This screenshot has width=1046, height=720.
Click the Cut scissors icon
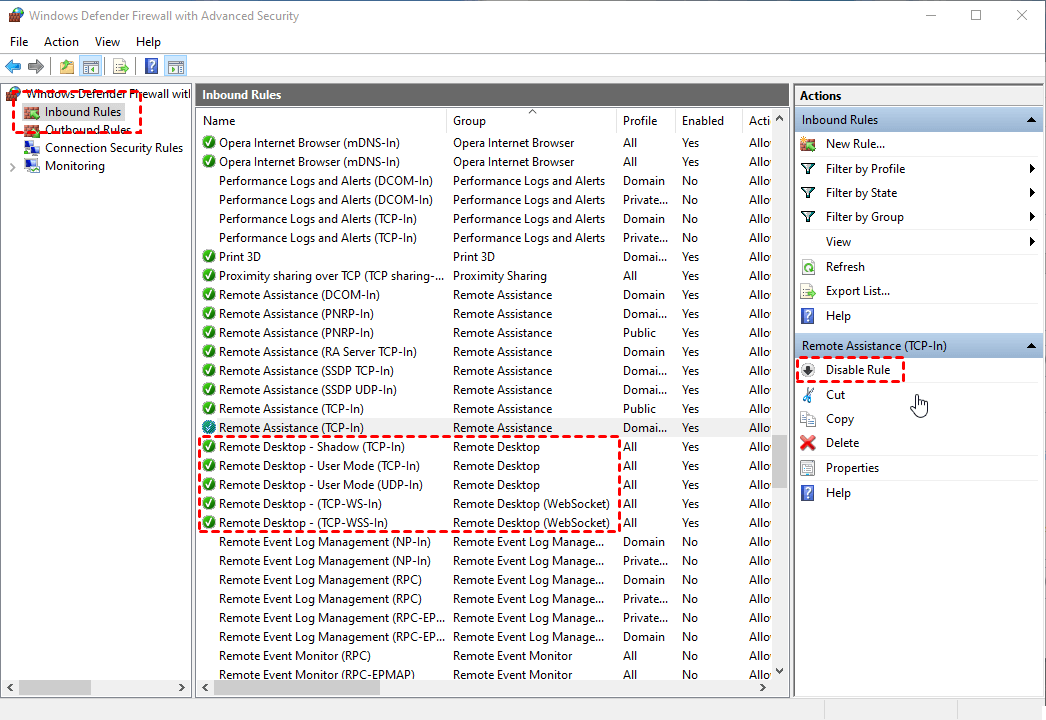point(808,395)
